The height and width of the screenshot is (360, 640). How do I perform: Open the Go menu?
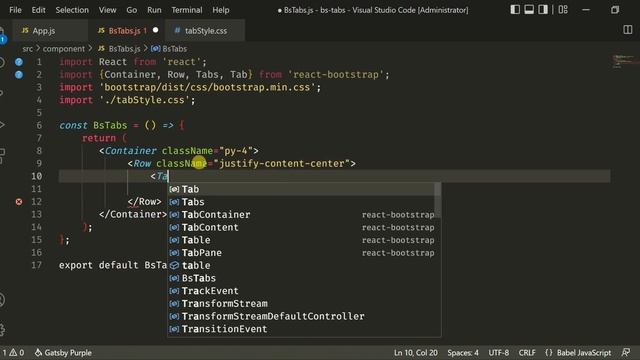(x=131, y=10)
